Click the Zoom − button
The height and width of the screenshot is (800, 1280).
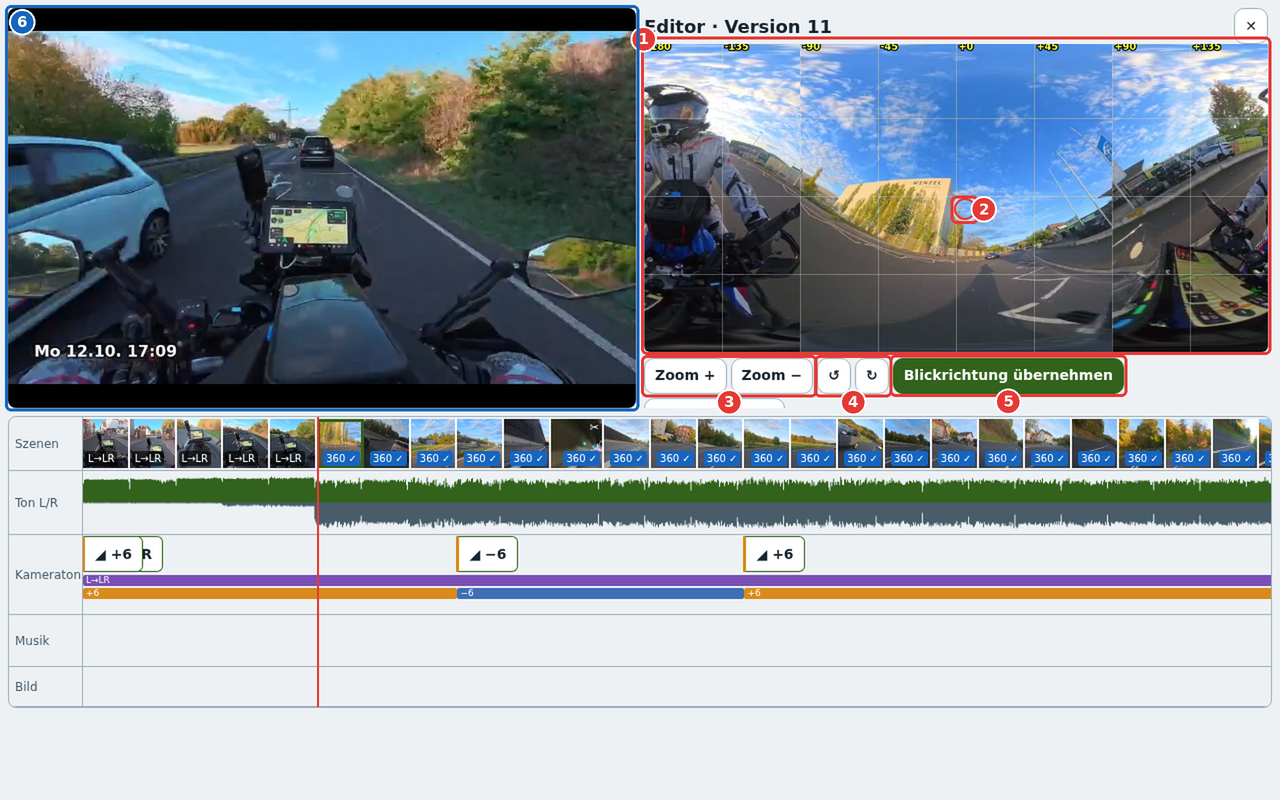(x=772, y=375)
